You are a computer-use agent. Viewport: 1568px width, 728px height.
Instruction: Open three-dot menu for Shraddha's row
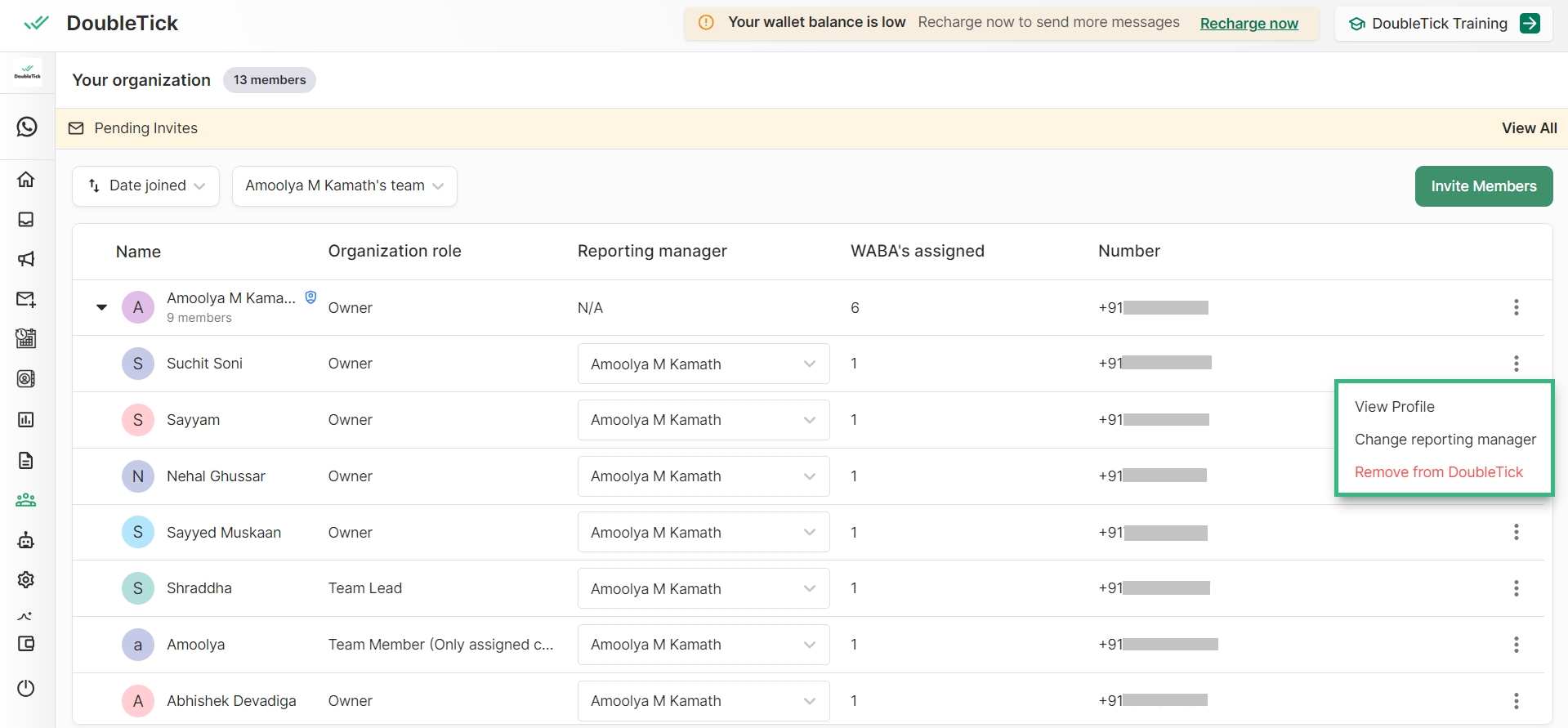point(1516,588)
